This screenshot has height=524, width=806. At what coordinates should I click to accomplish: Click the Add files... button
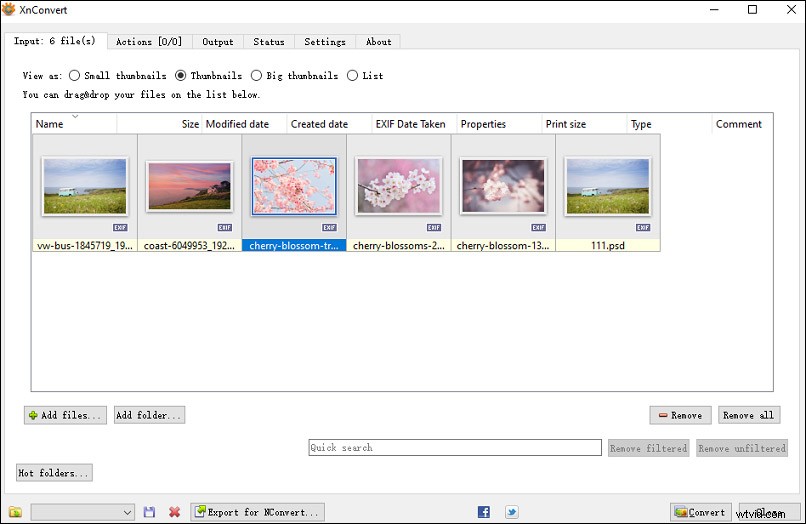point(65,415)
